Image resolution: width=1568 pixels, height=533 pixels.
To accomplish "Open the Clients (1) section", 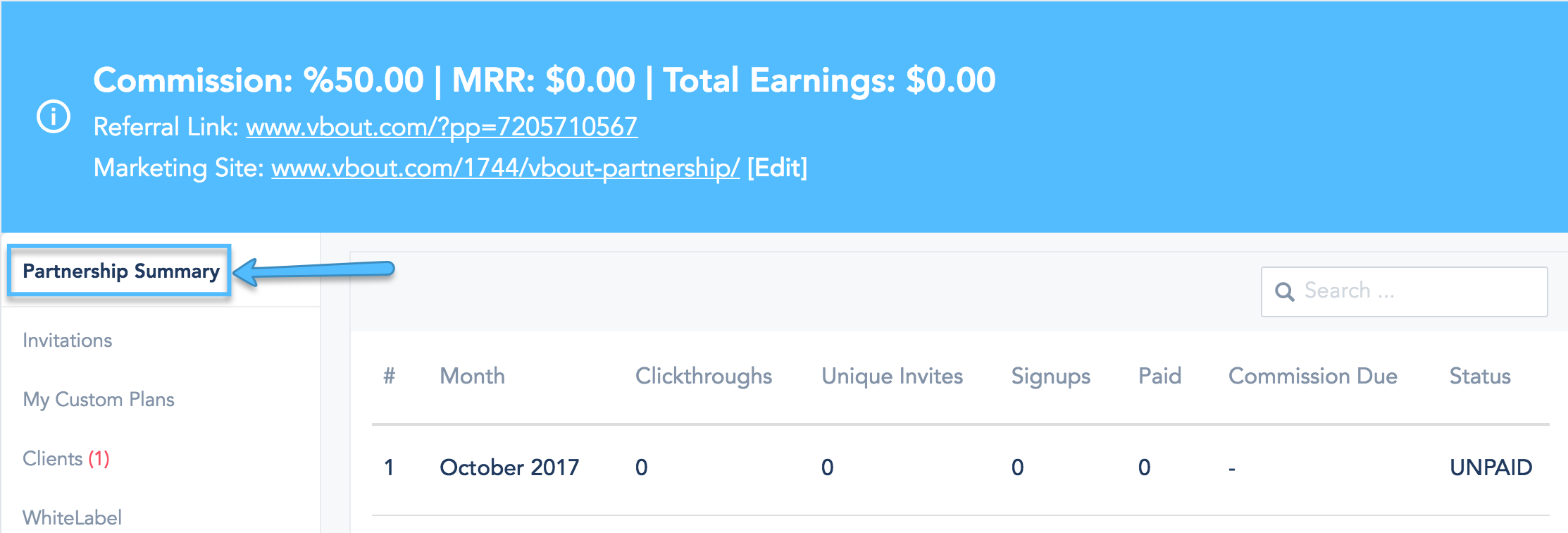I will tap(66, 458).
